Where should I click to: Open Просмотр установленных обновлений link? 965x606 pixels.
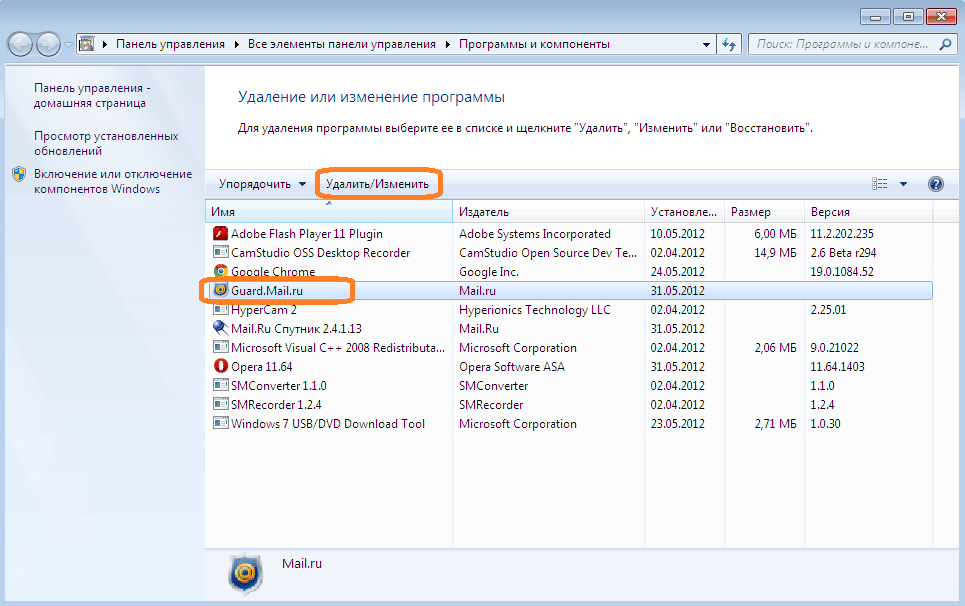106,144
